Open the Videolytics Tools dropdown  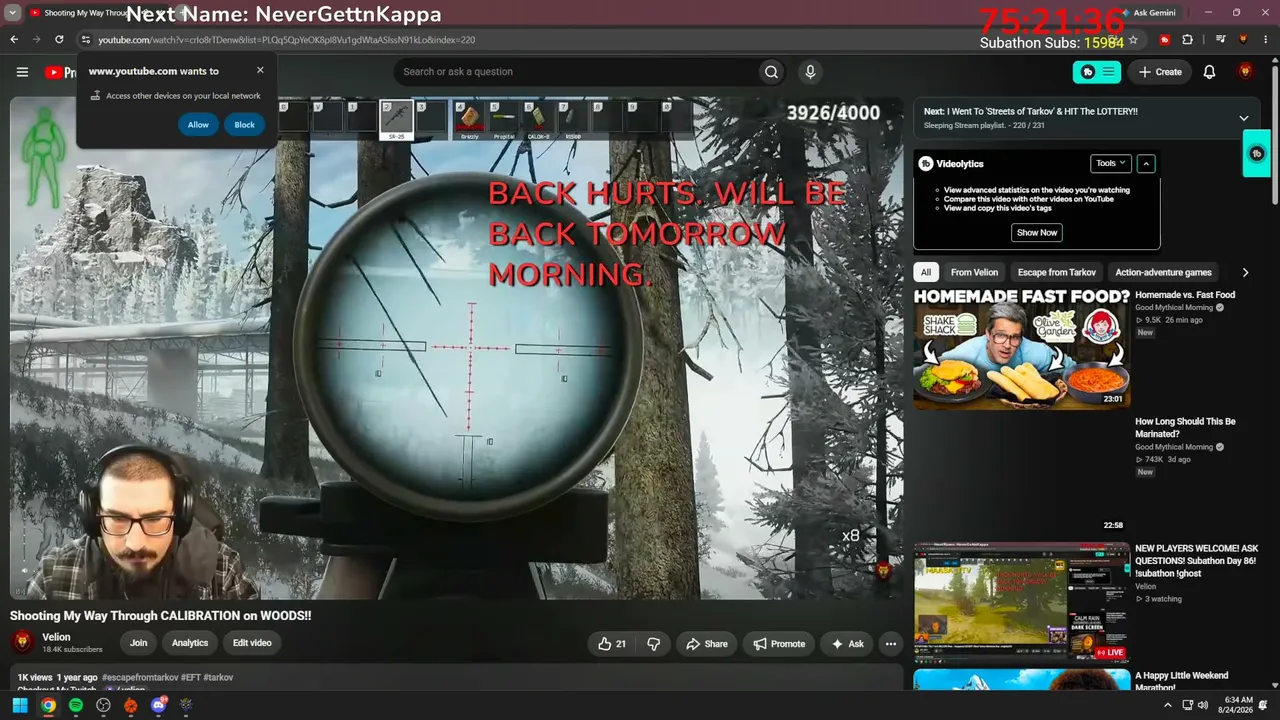pos(1110,163)
